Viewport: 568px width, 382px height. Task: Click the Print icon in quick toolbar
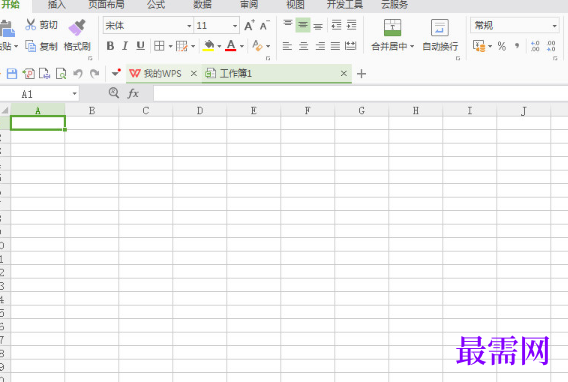pos(45,74)
